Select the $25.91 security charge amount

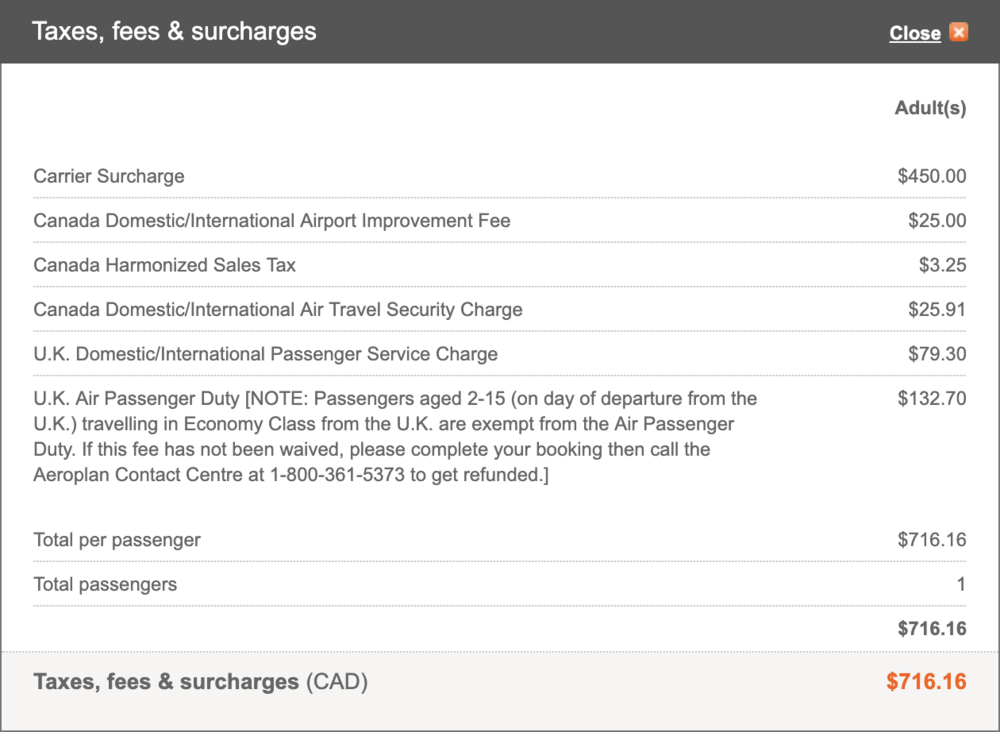point(937,309)
